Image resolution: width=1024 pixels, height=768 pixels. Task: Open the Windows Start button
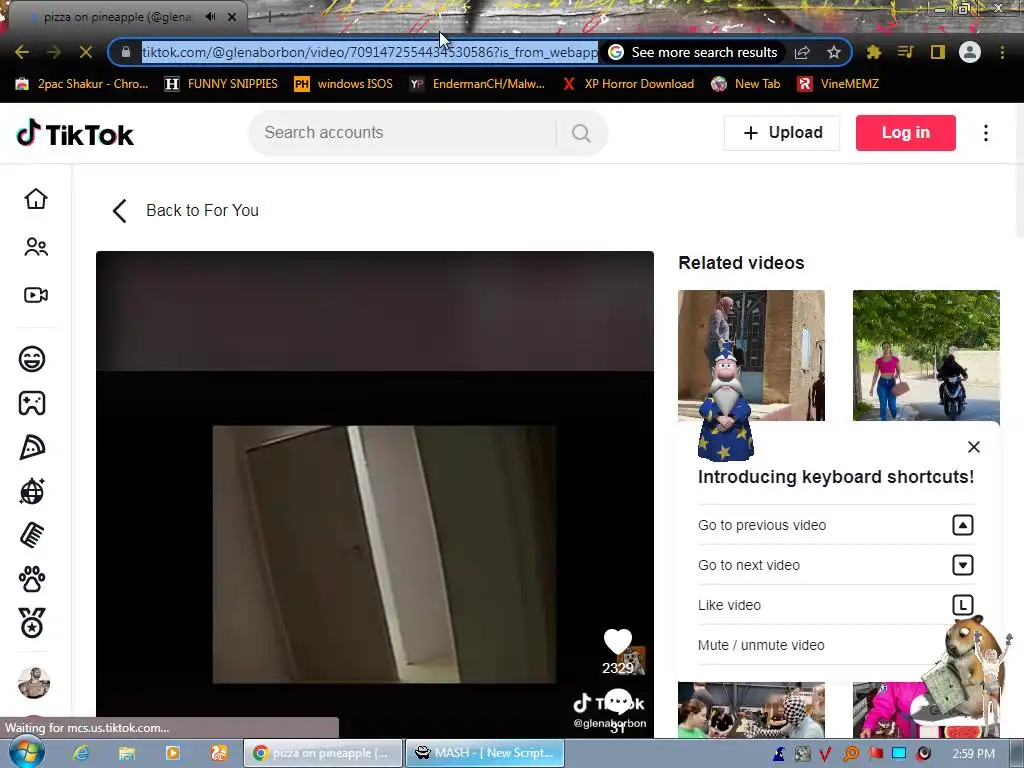coord(26,753)
